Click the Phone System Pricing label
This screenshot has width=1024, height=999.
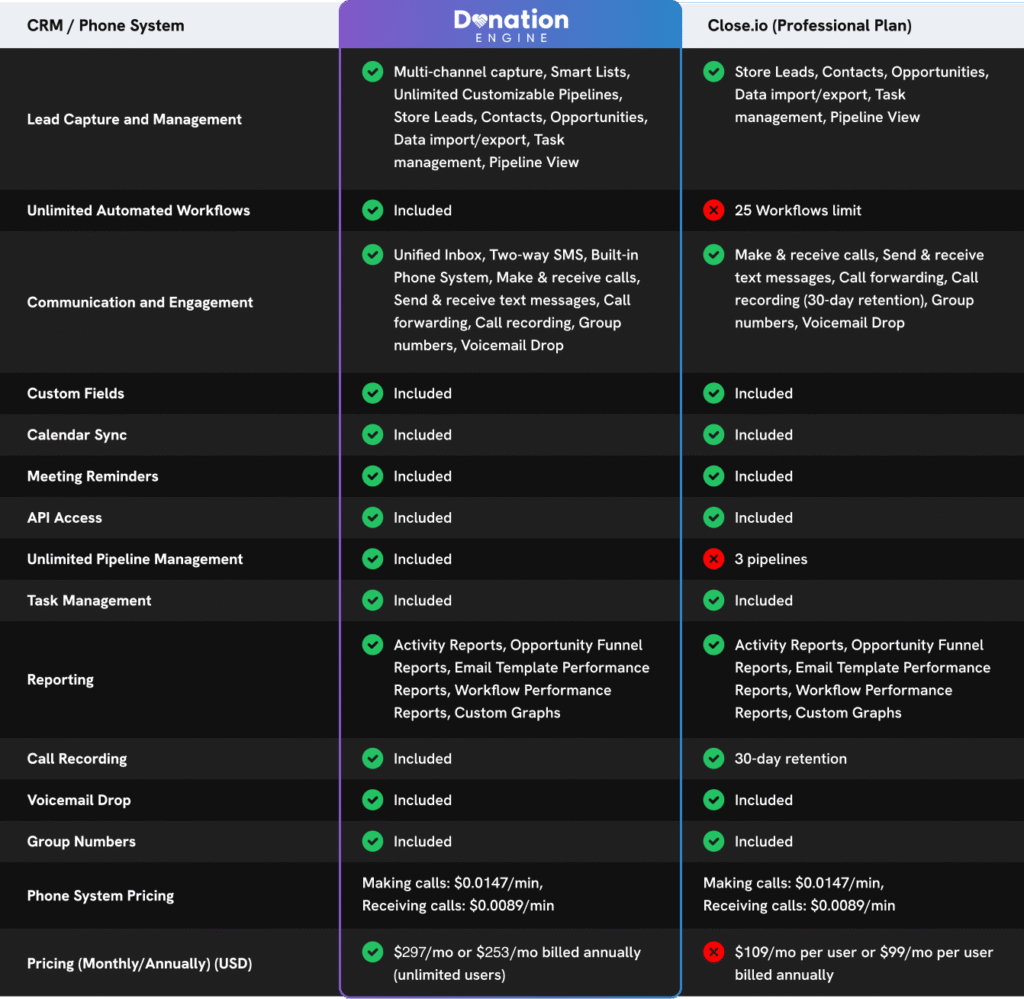tap(100, 896)
